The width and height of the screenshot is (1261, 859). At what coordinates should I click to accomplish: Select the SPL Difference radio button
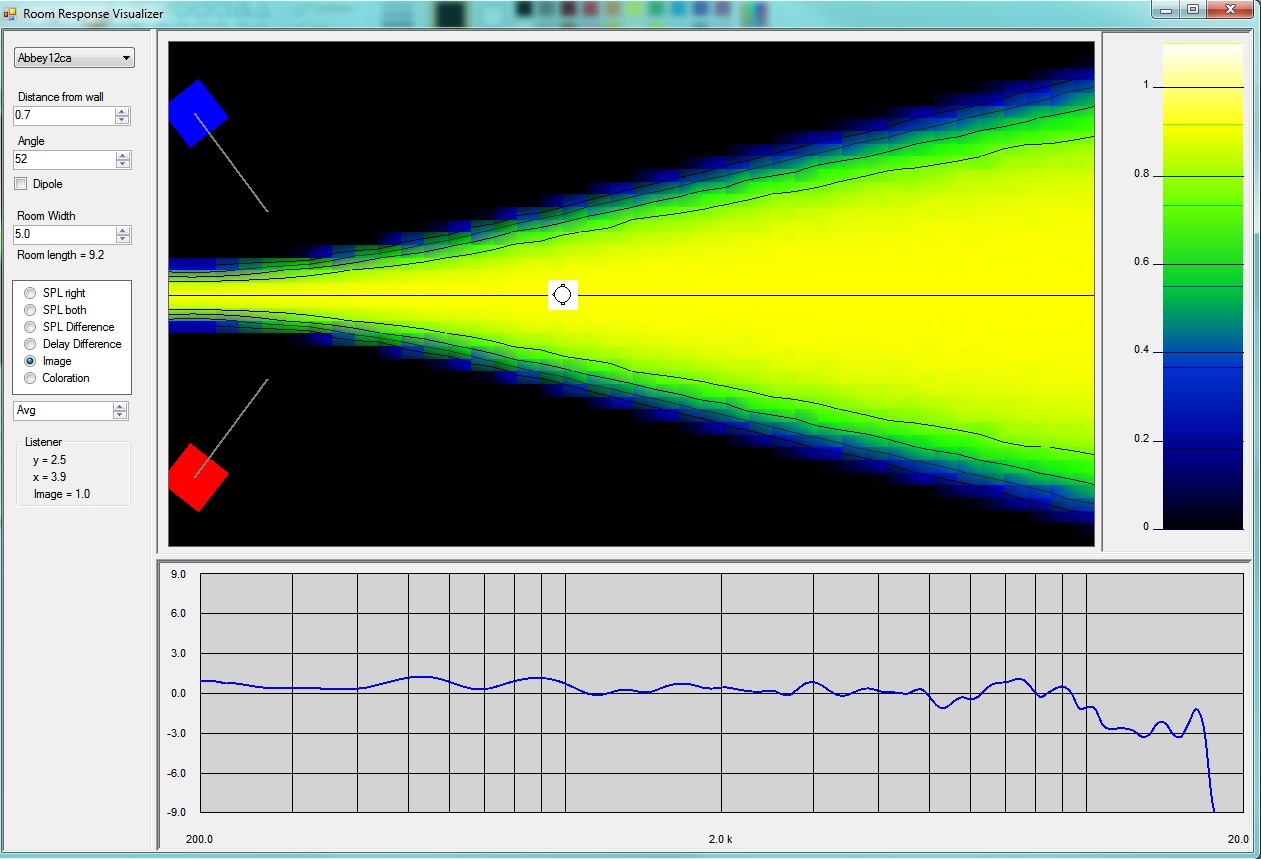point(30,327)
